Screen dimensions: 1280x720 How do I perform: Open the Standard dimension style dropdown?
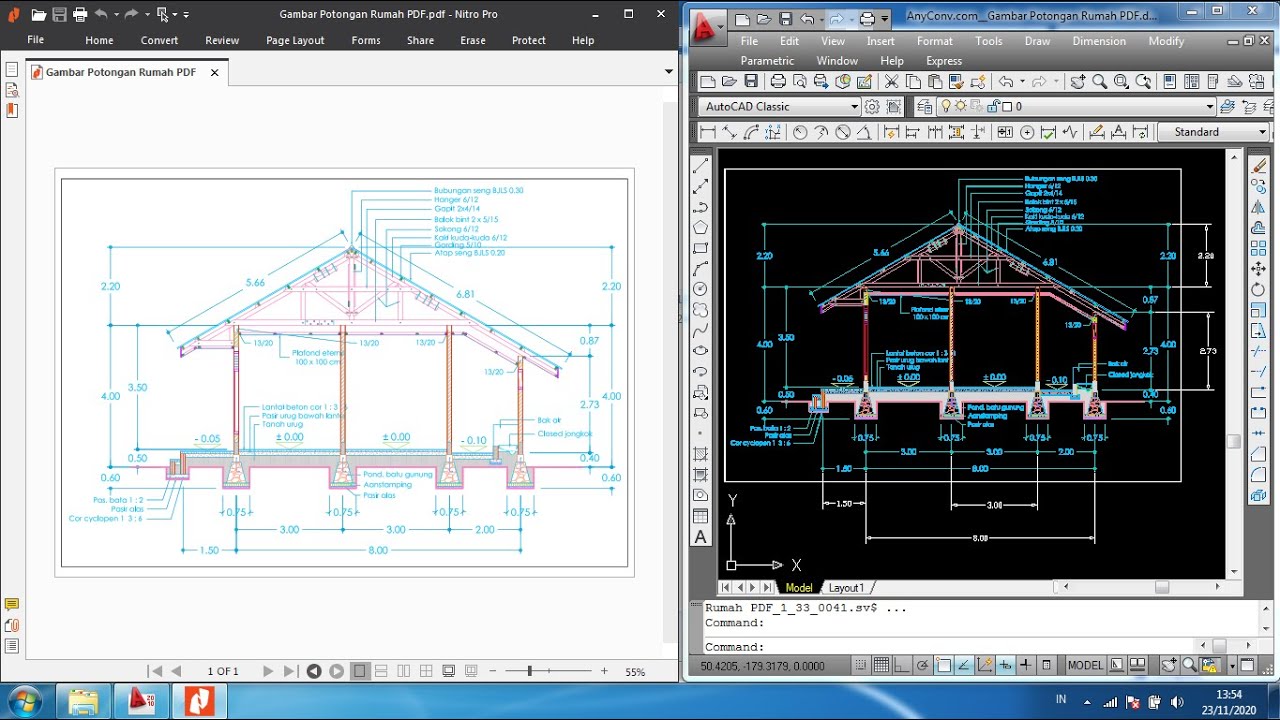click(1263, 132)
